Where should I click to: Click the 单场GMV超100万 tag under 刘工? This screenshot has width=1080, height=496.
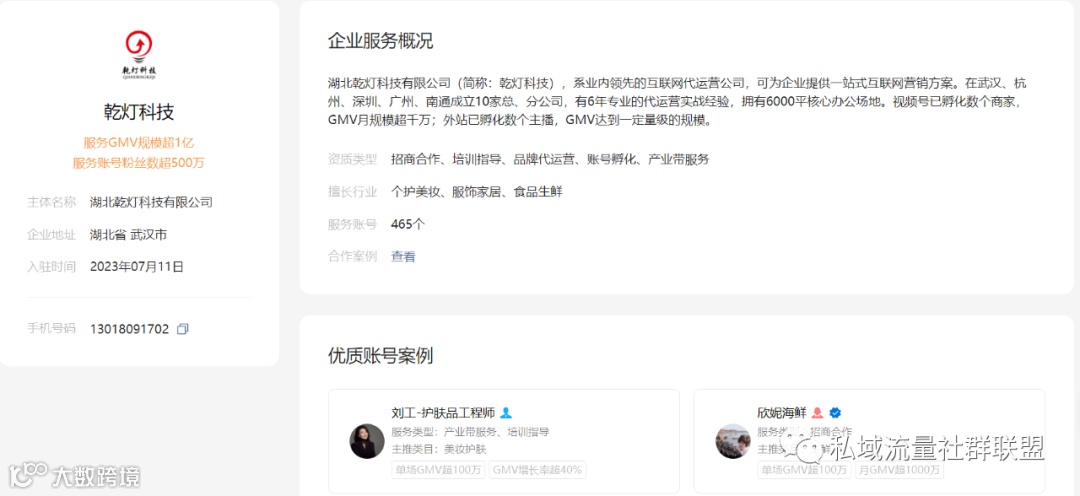click(439, 471)
